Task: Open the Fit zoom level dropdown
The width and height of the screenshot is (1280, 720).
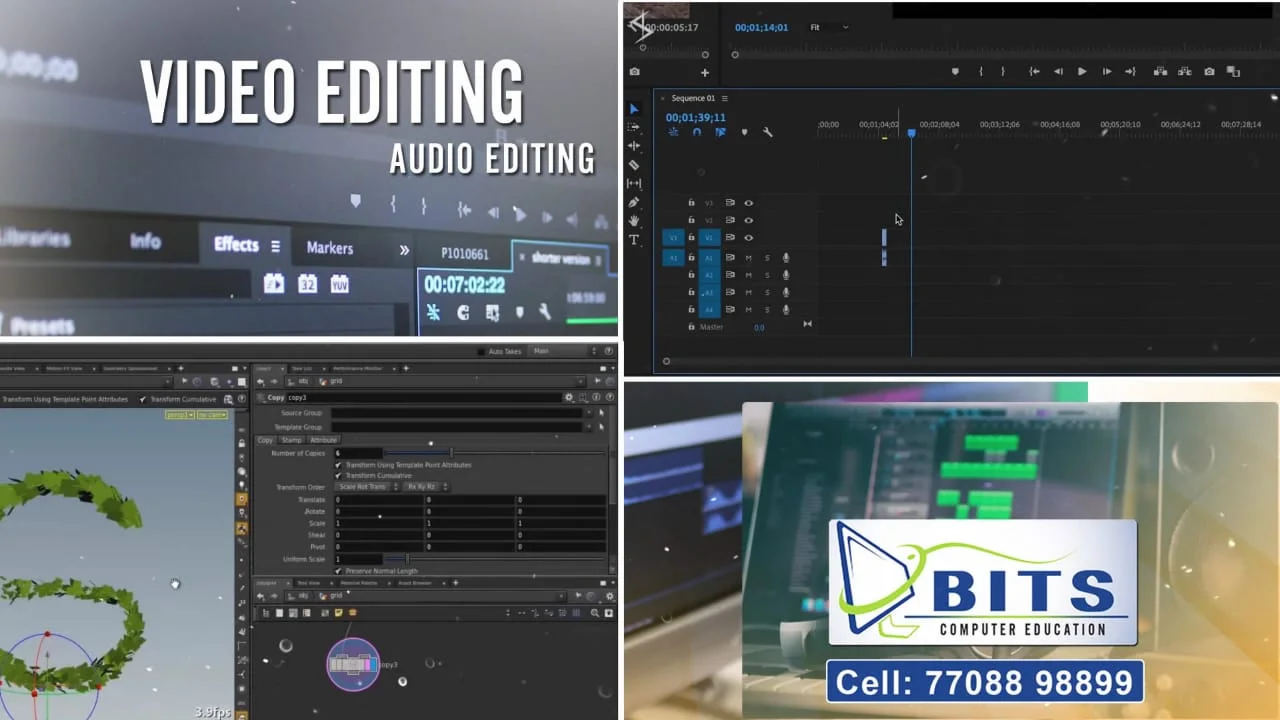Action: [x=828, y=27]
